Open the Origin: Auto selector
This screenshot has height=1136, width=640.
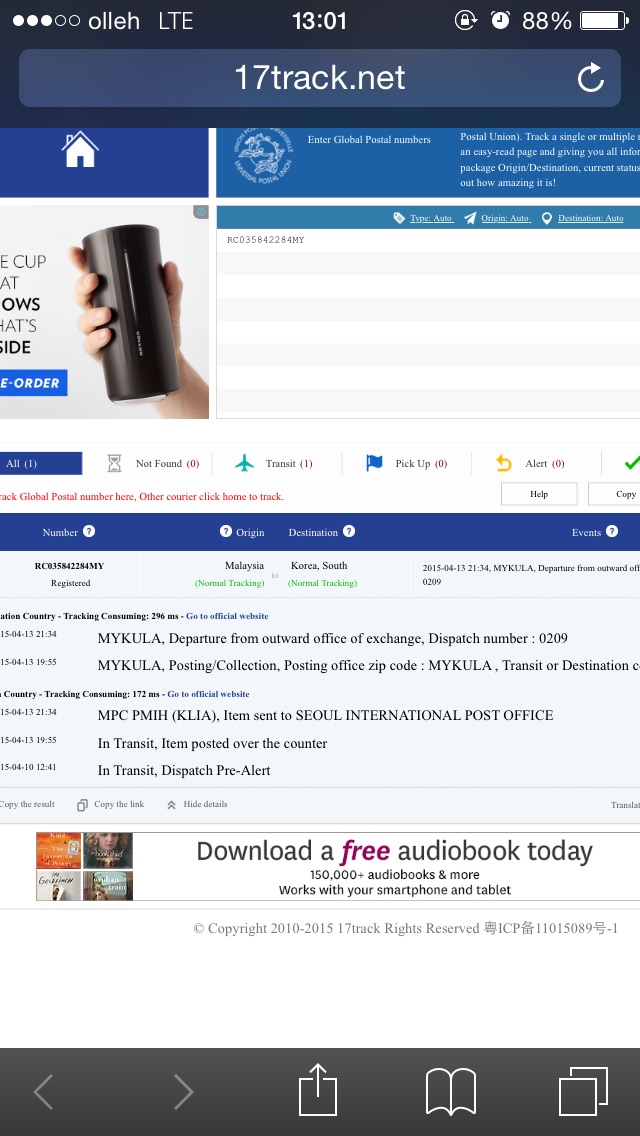click(x=496, y=218)
